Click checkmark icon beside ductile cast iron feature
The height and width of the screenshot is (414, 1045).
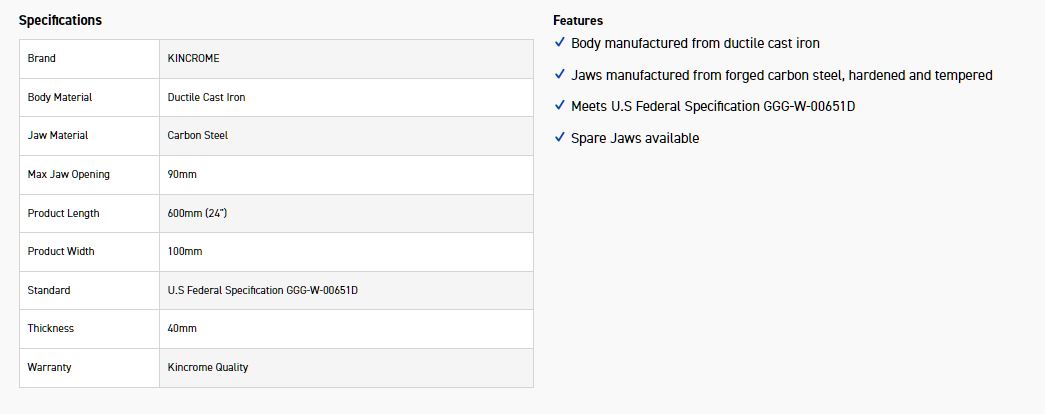tap(559, 43)
